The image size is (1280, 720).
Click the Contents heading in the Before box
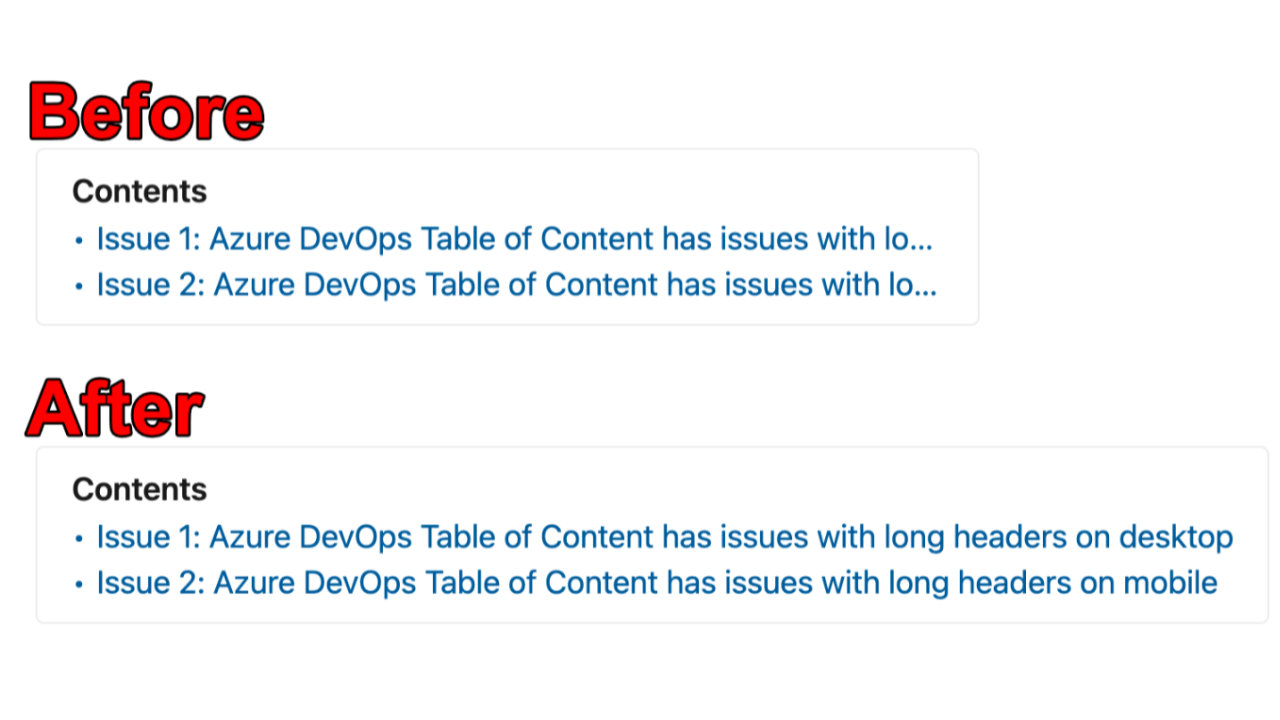point(139,192)
